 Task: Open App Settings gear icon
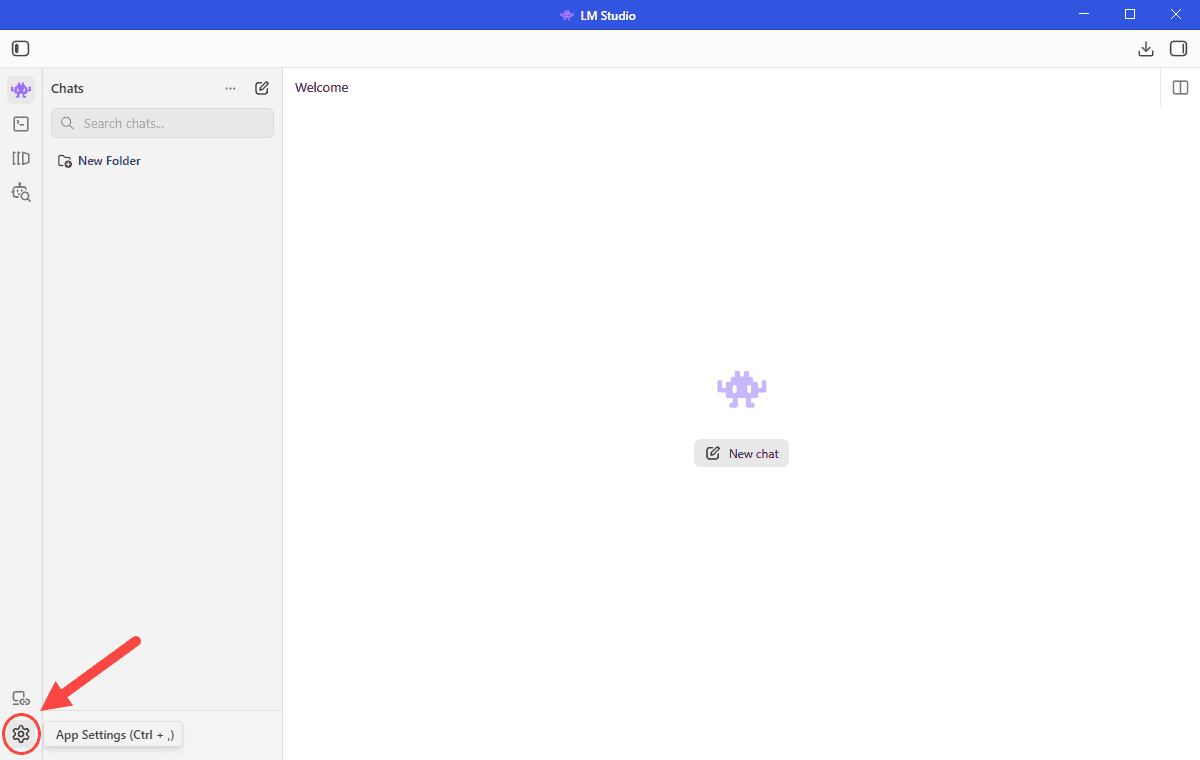tap(21, 735)
